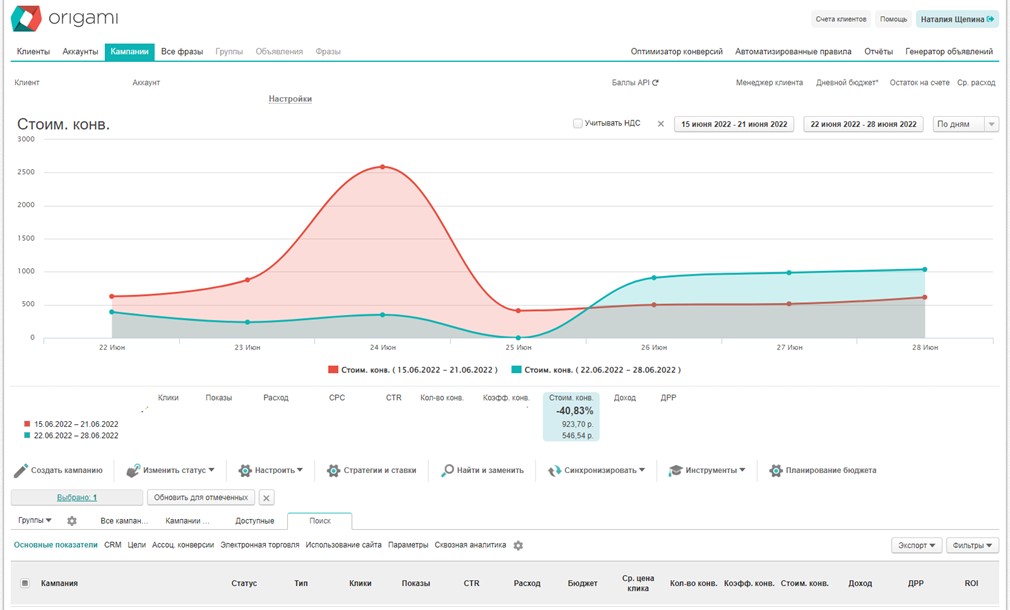The height and width of the screenshot is (610, 1010).
Task: Click the gear icon beside Группы dropdown
Action: [x=72, y=521]
